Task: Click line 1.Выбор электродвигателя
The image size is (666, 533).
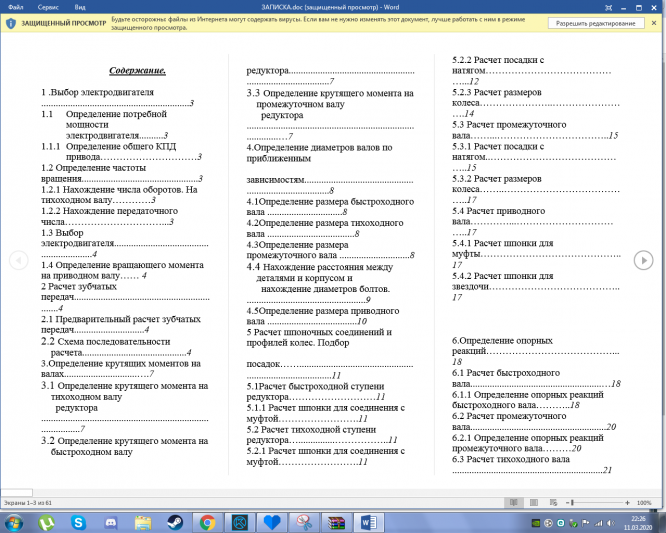Action: (x=98, y=92)
